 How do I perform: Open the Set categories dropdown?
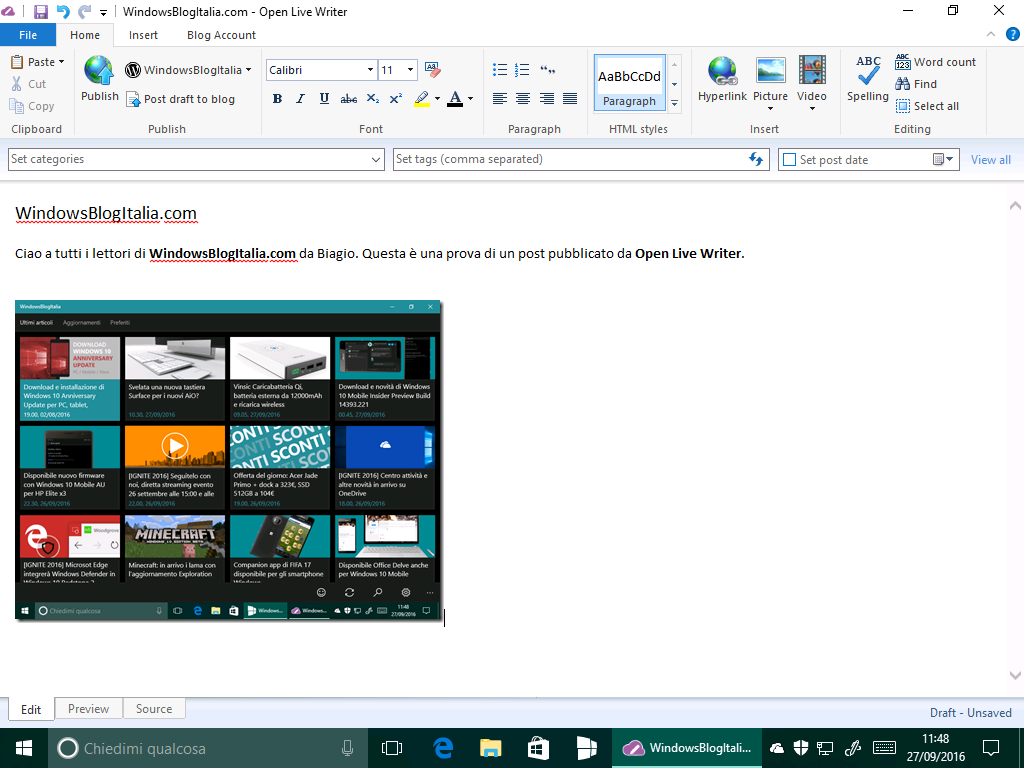coord(196,159)
